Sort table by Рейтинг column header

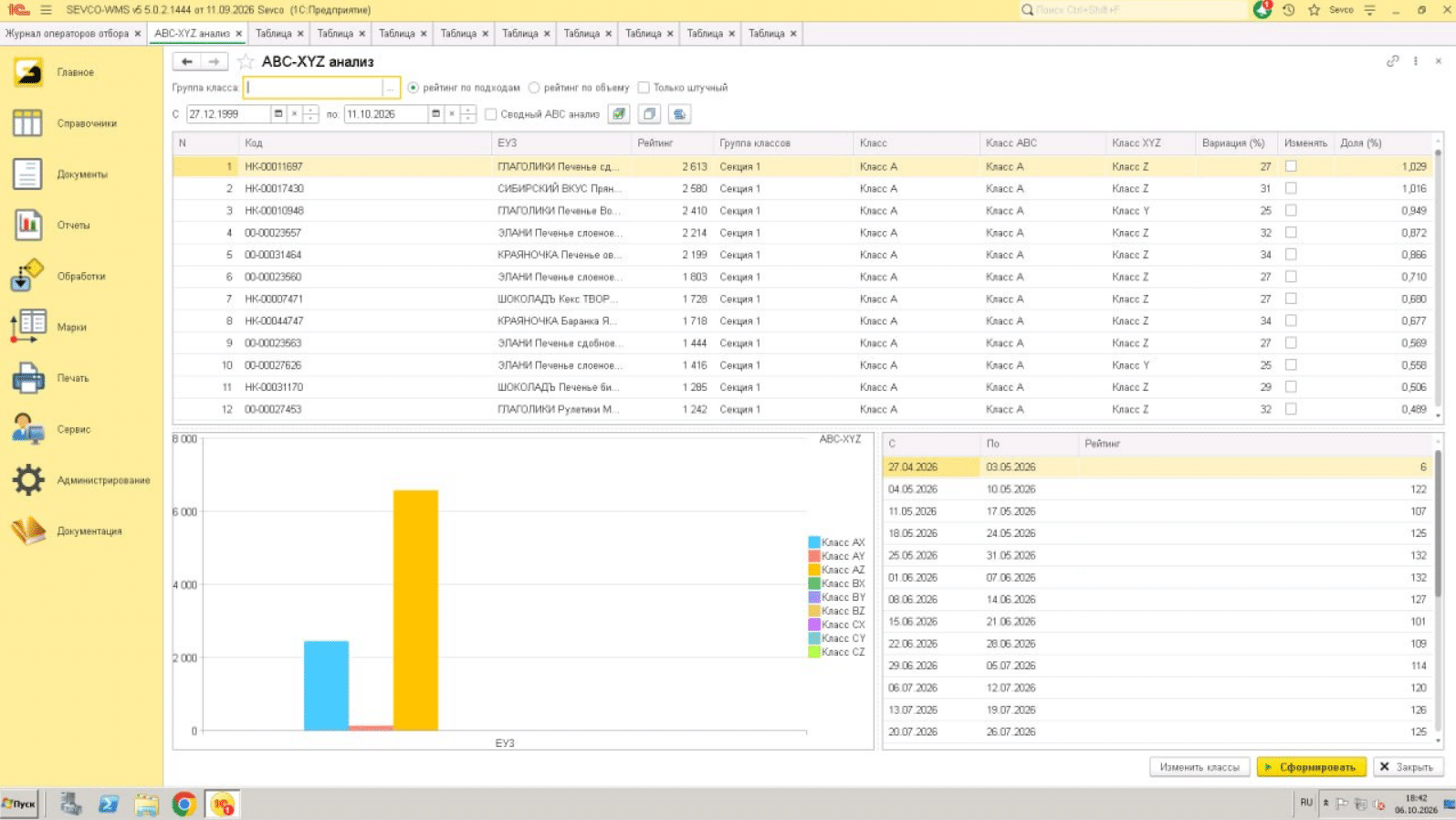[672, 143]
